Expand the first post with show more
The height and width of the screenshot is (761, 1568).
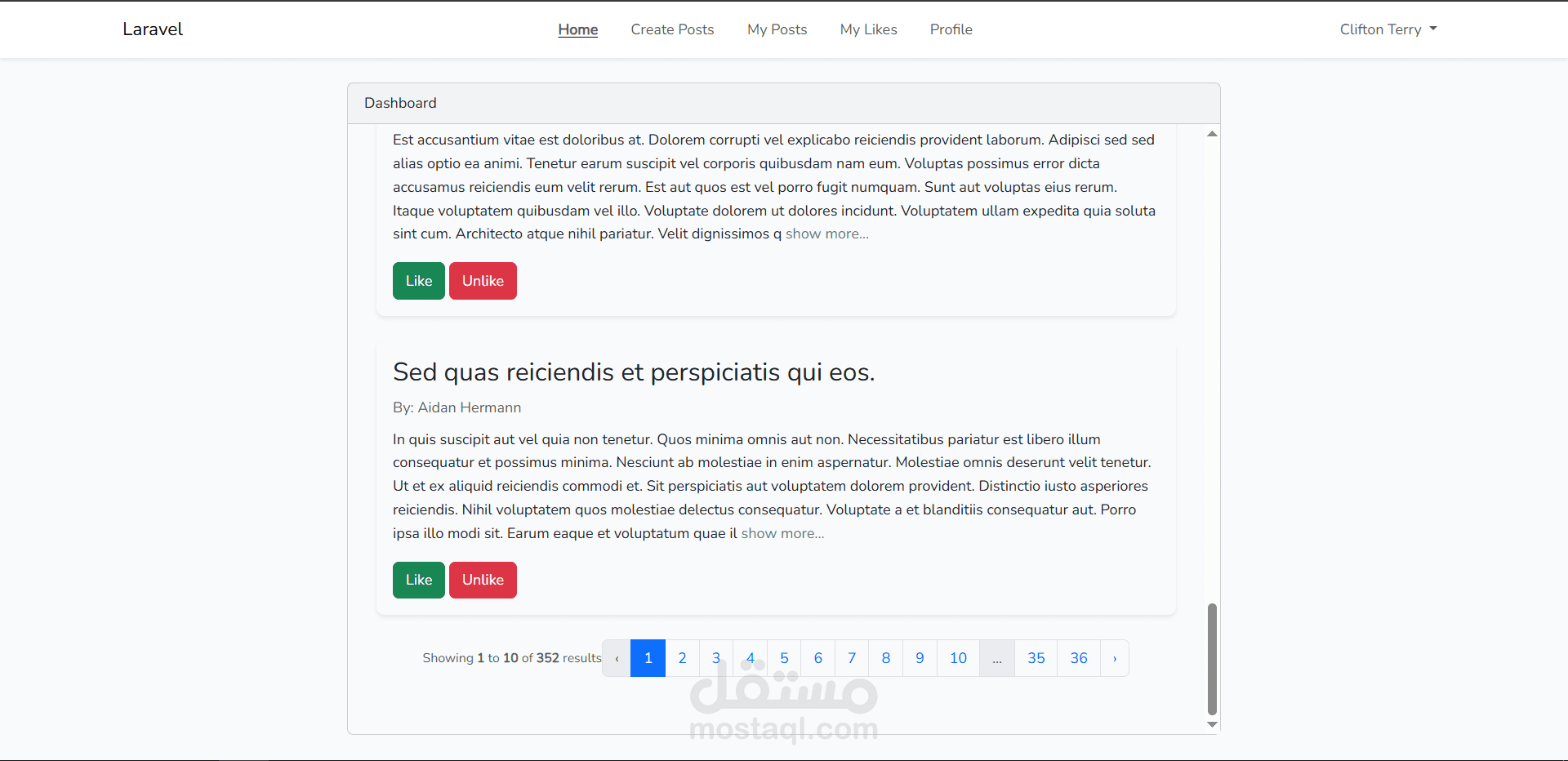pos(826,234)
